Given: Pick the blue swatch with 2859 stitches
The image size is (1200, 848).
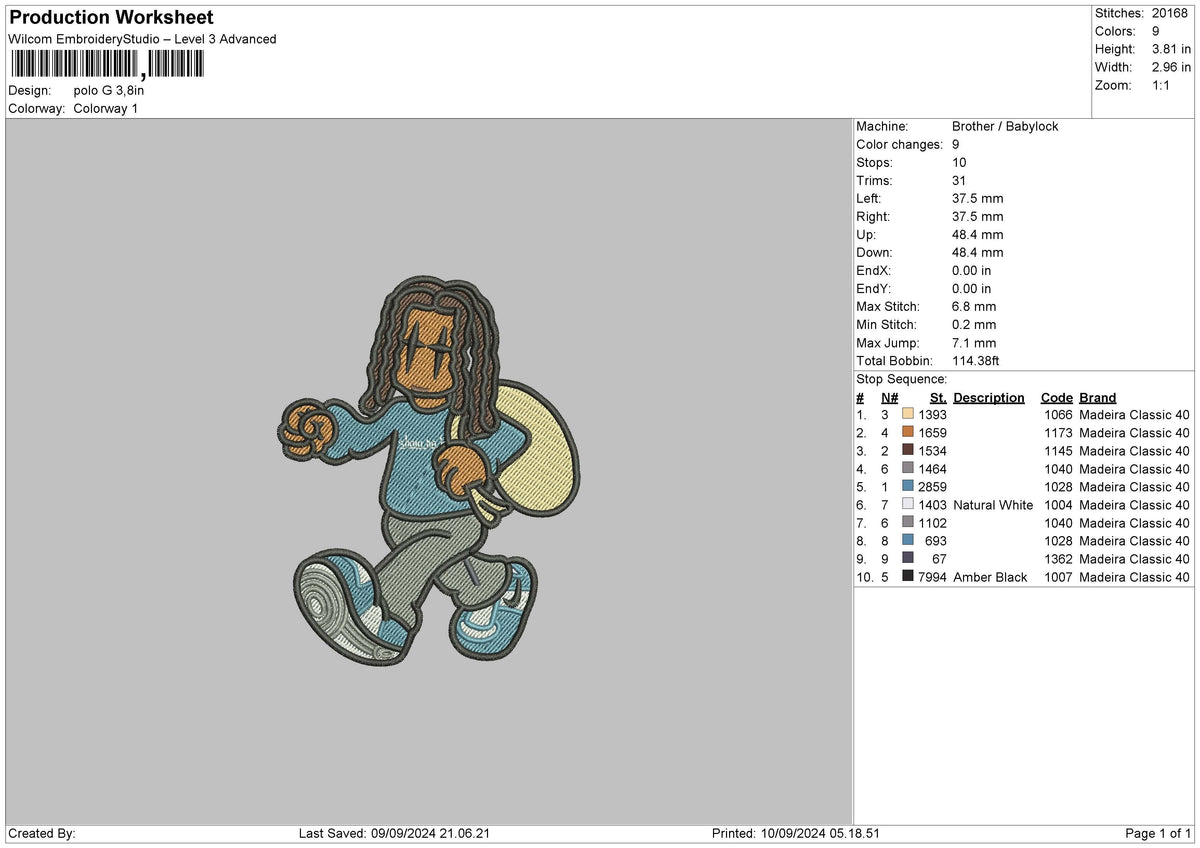Looking at the screenshot, I should tap(908, 487).
